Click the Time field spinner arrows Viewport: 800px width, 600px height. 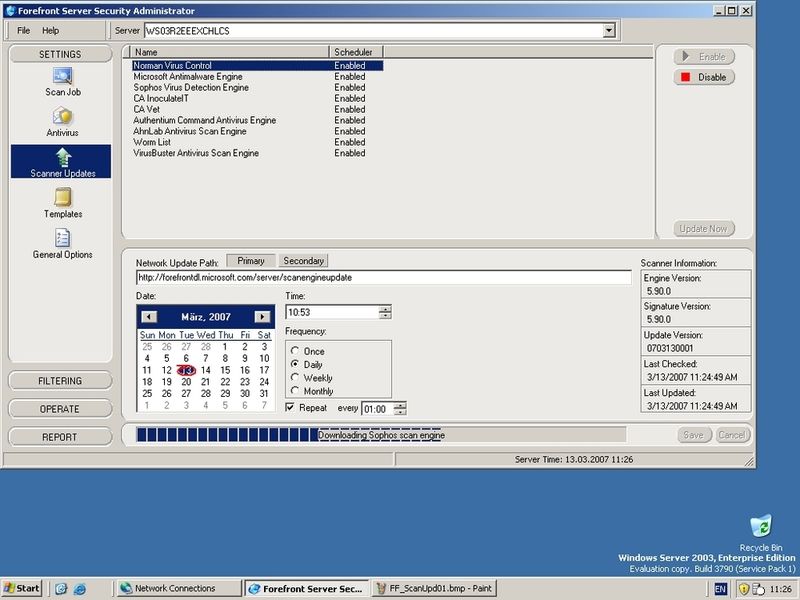tap(386, 312)
